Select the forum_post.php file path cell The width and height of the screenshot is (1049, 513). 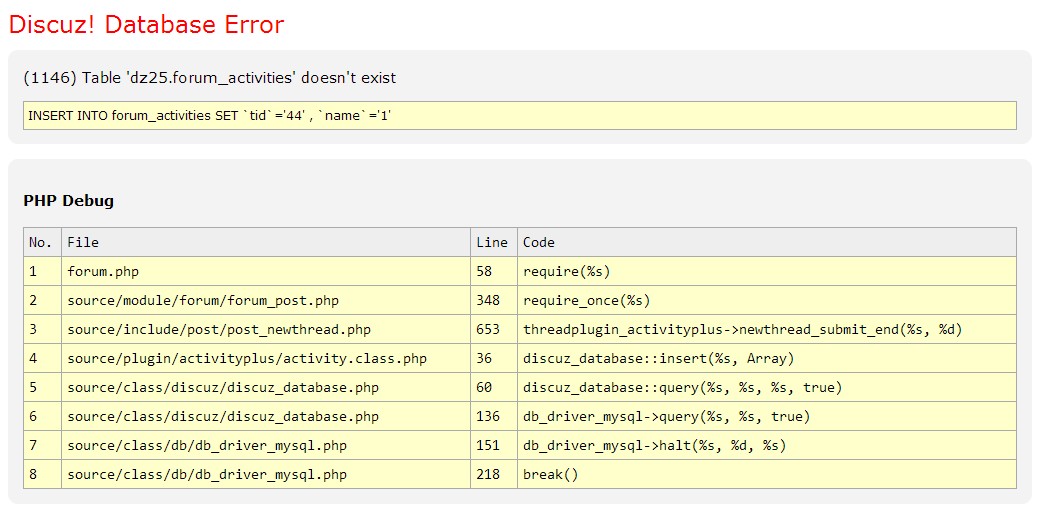point(203,300)
